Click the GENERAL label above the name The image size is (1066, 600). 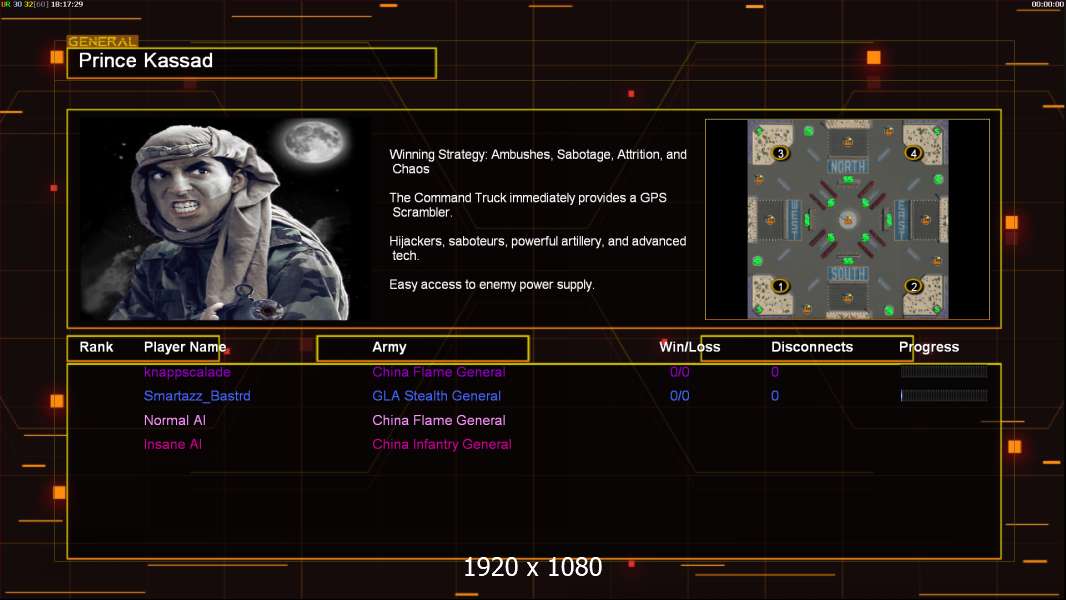click(x=102, y=41)
